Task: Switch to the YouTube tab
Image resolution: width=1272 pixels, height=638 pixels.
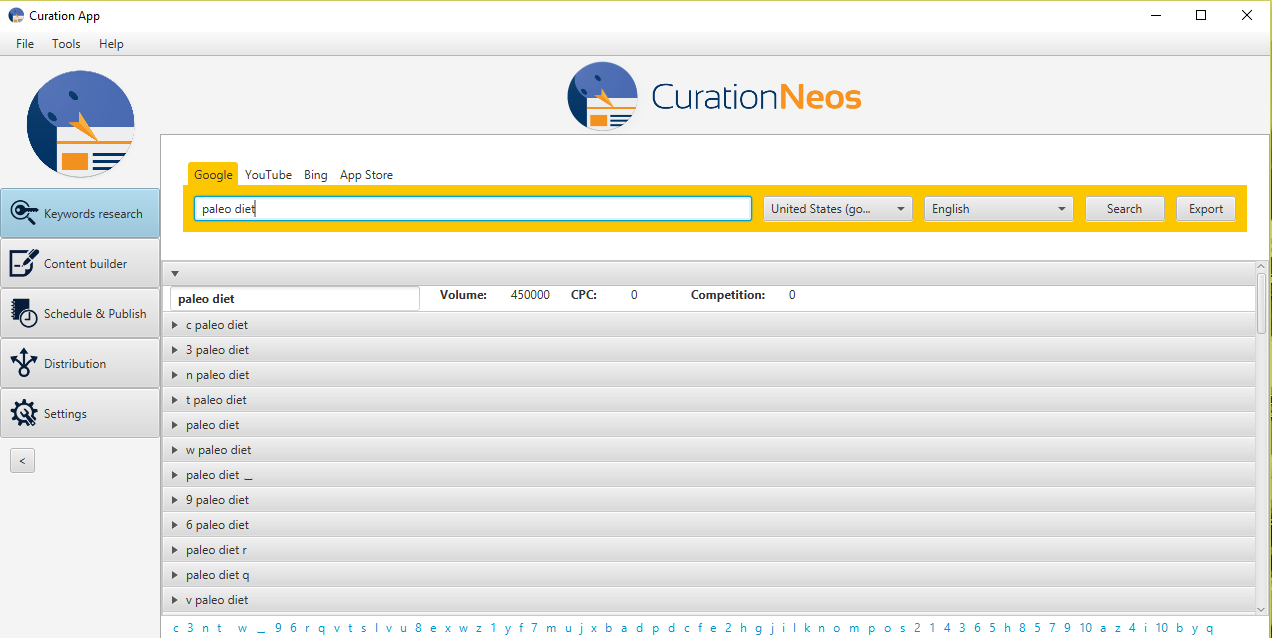Action: (x=268, y=175)
